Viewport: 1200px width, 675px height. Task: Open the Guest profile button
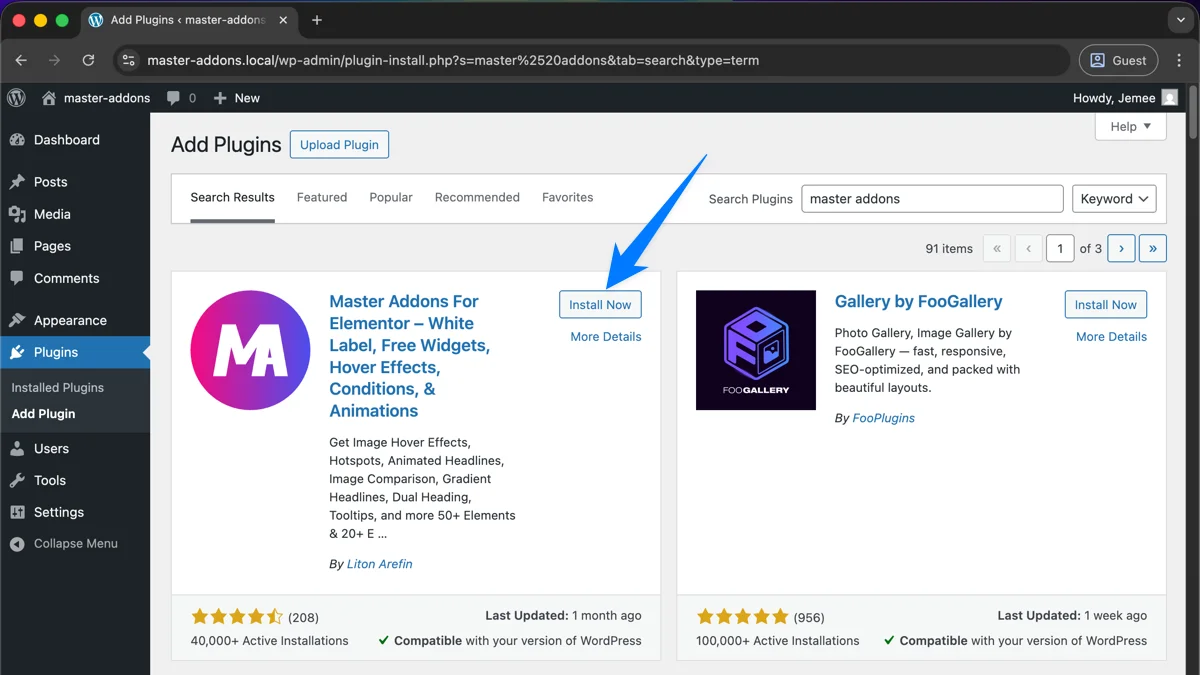point(1118,60)
